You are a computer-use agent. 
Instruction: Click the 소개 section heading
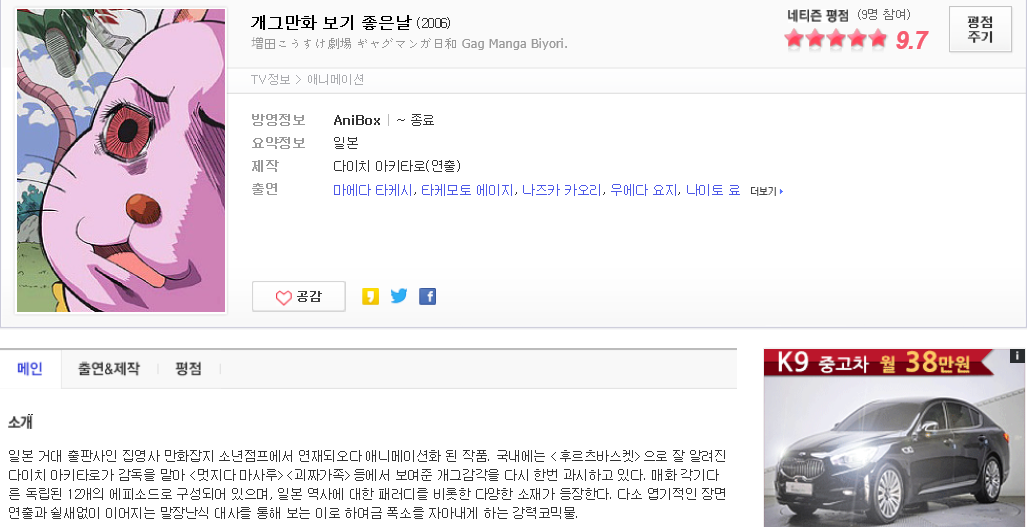point(20,422)
